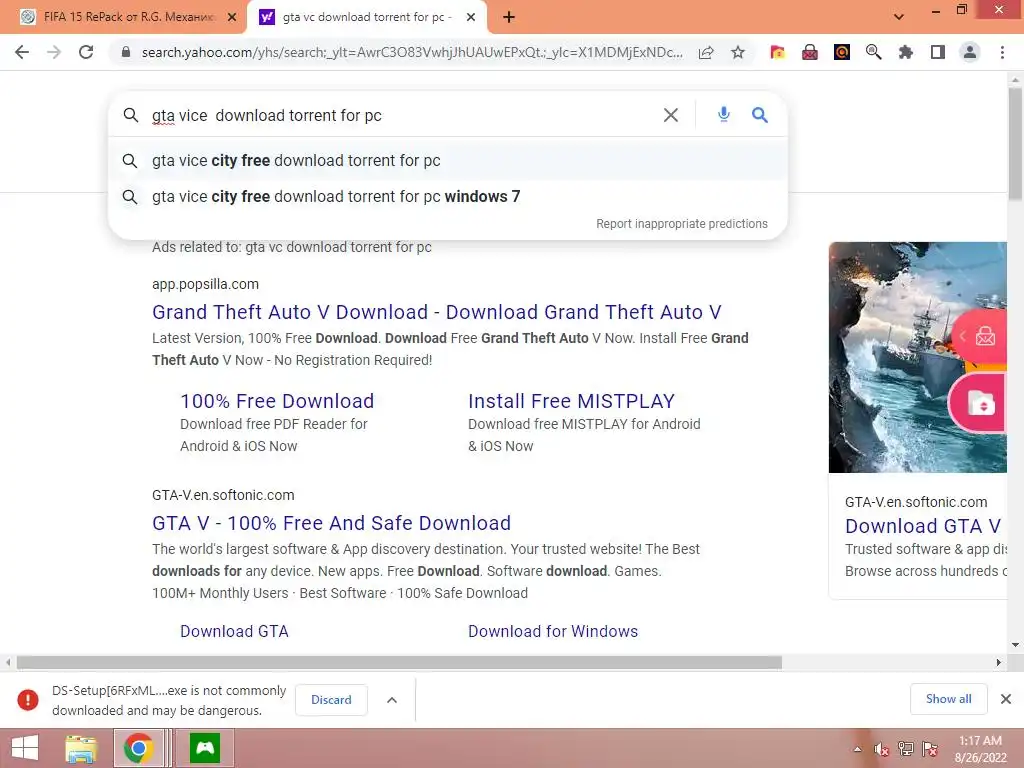Close the FIFA 15 RePack tab

[x=232, y=18]
